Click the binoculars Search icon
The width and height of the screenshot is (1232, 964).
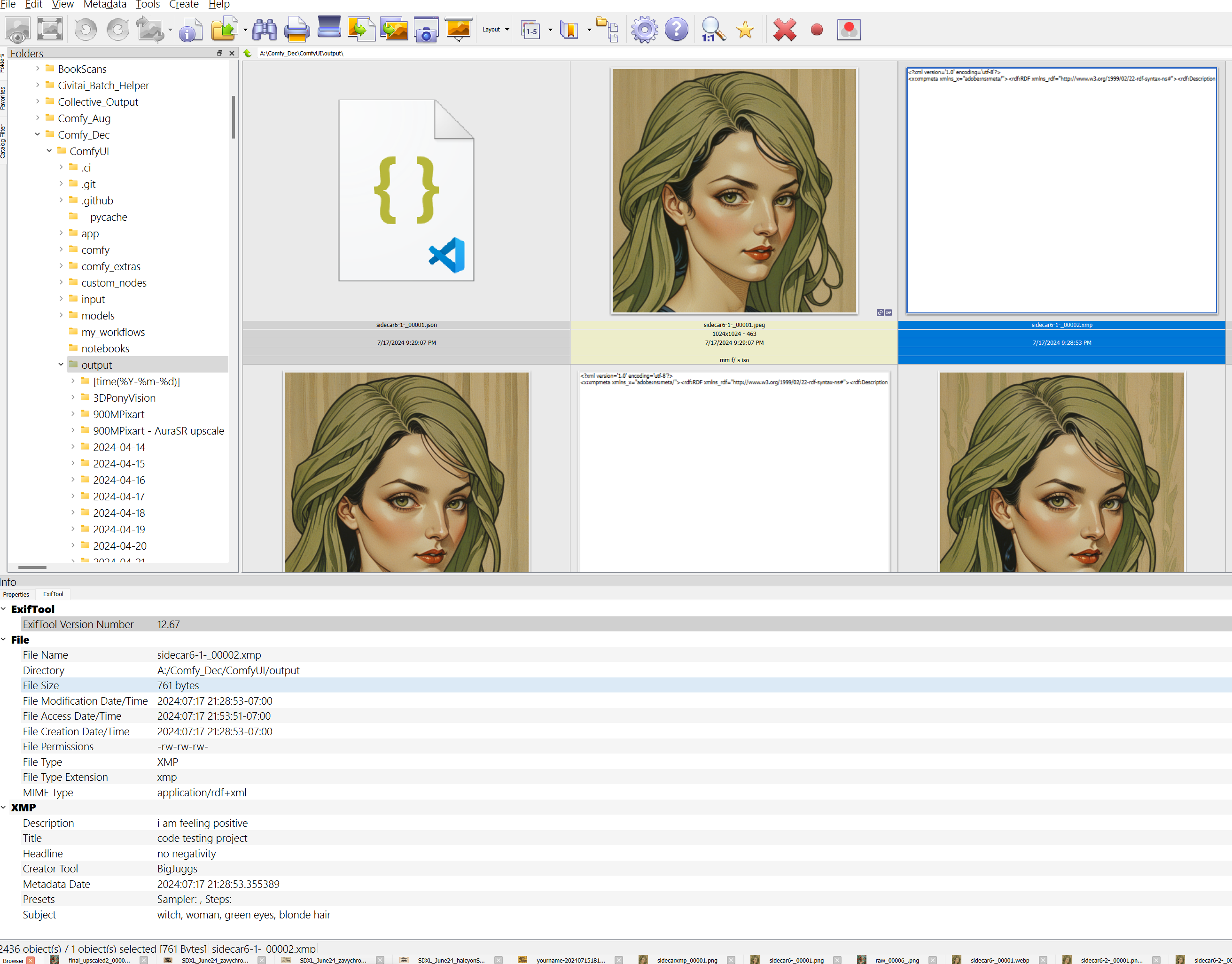pyautogui.click(x=264, y=29)
